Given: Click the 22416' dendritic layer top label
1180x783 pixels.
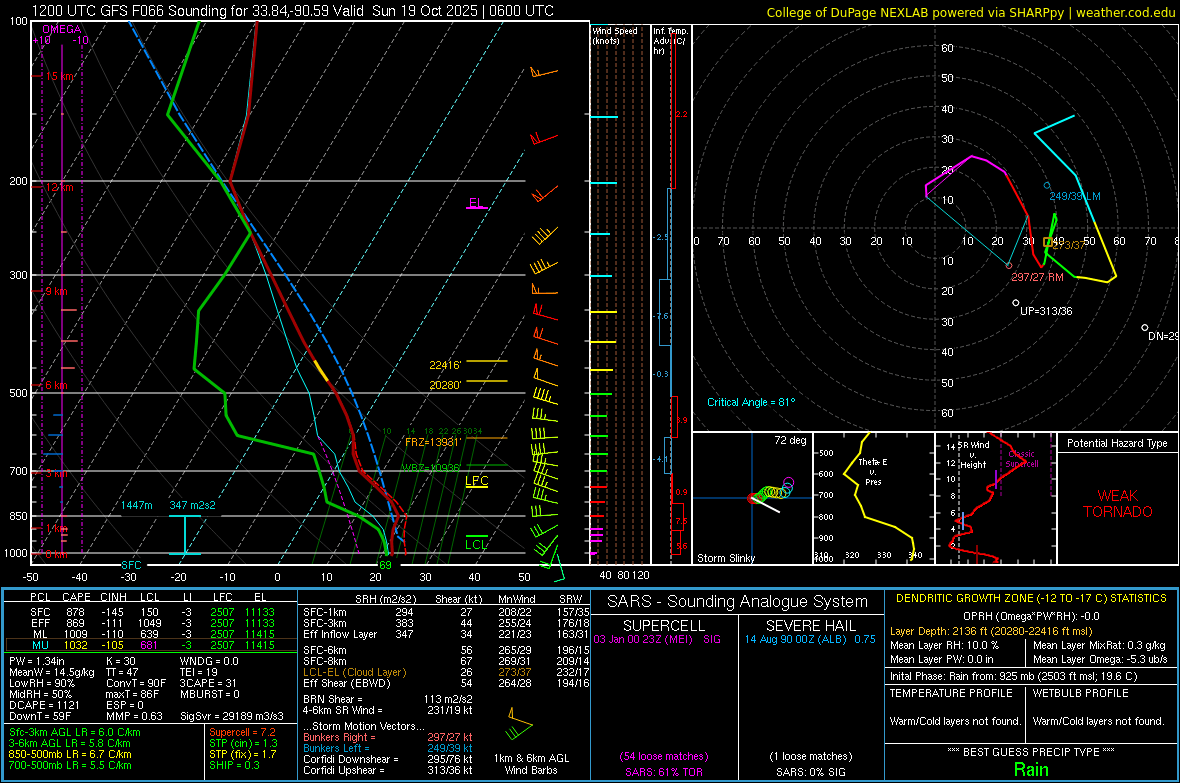Looking at the screenshot, I should [445, 365].
